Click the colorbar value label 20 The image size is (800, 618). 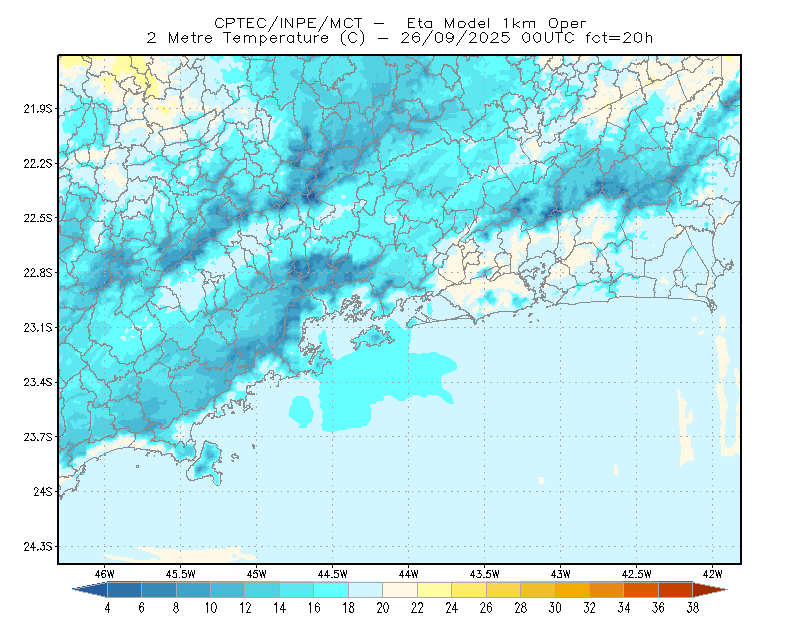tap(383, 607)
